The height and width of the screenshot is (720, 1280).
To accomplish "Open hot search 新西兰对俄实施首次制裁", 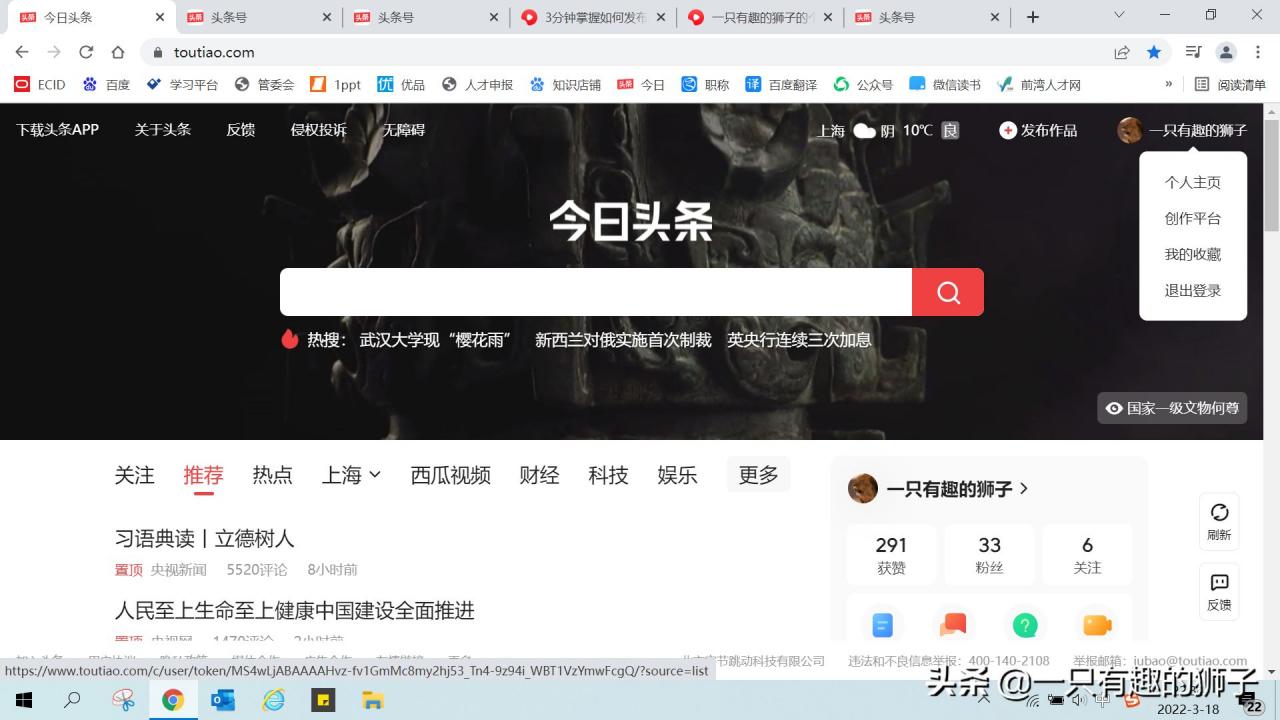I will click(x=623, y=340).
